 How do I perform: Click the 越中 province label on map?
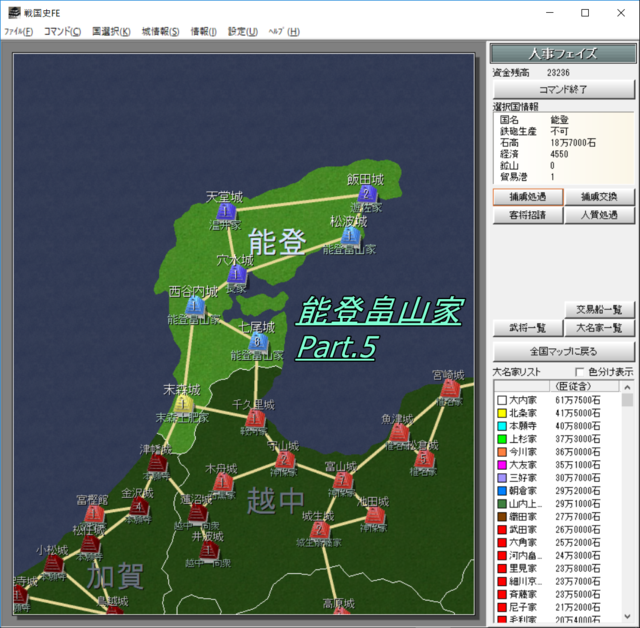pyautogui.click(x=276, y=501)
